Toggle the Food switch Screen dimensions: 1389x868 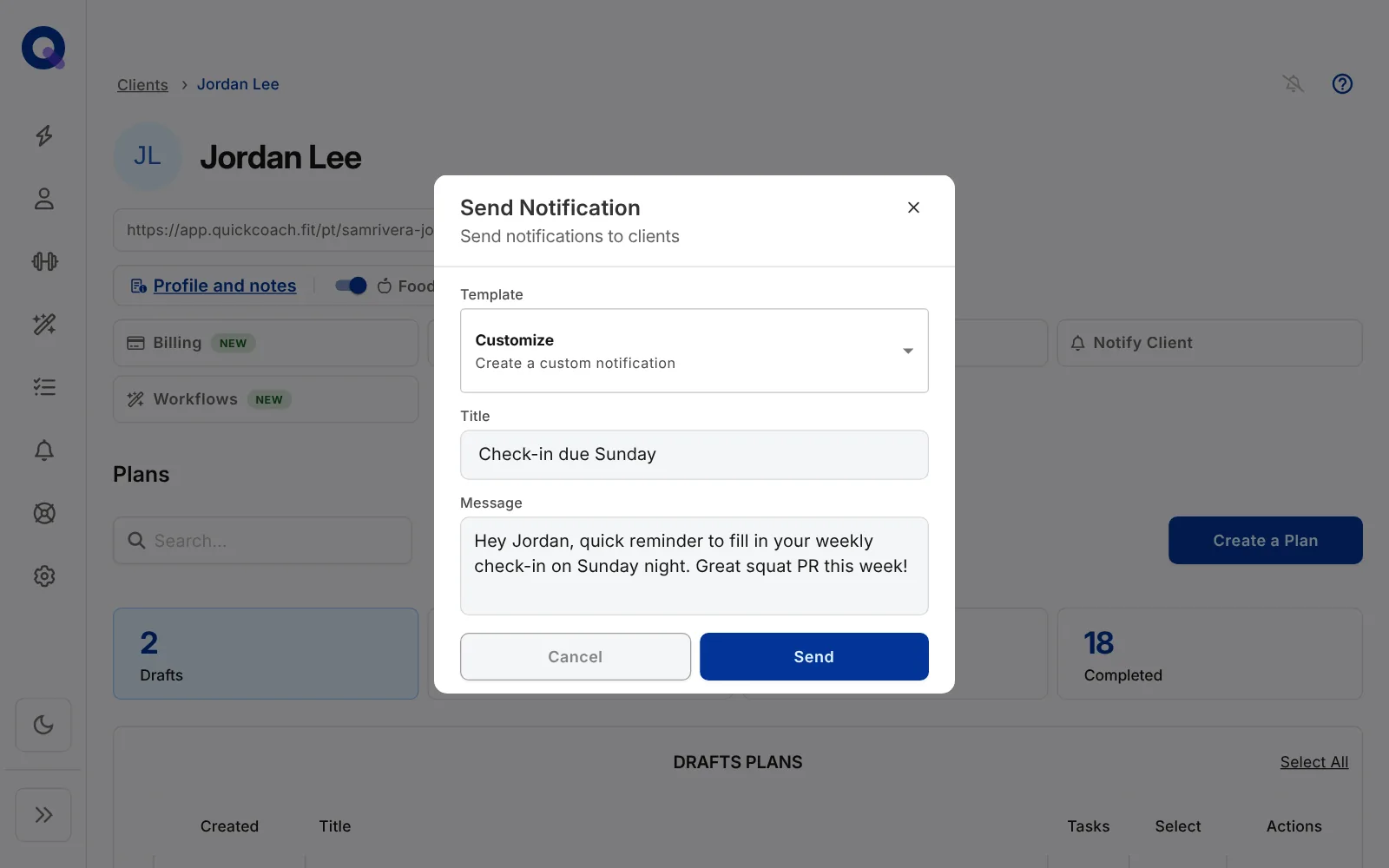pyautogui.click(x=352, y=286)
